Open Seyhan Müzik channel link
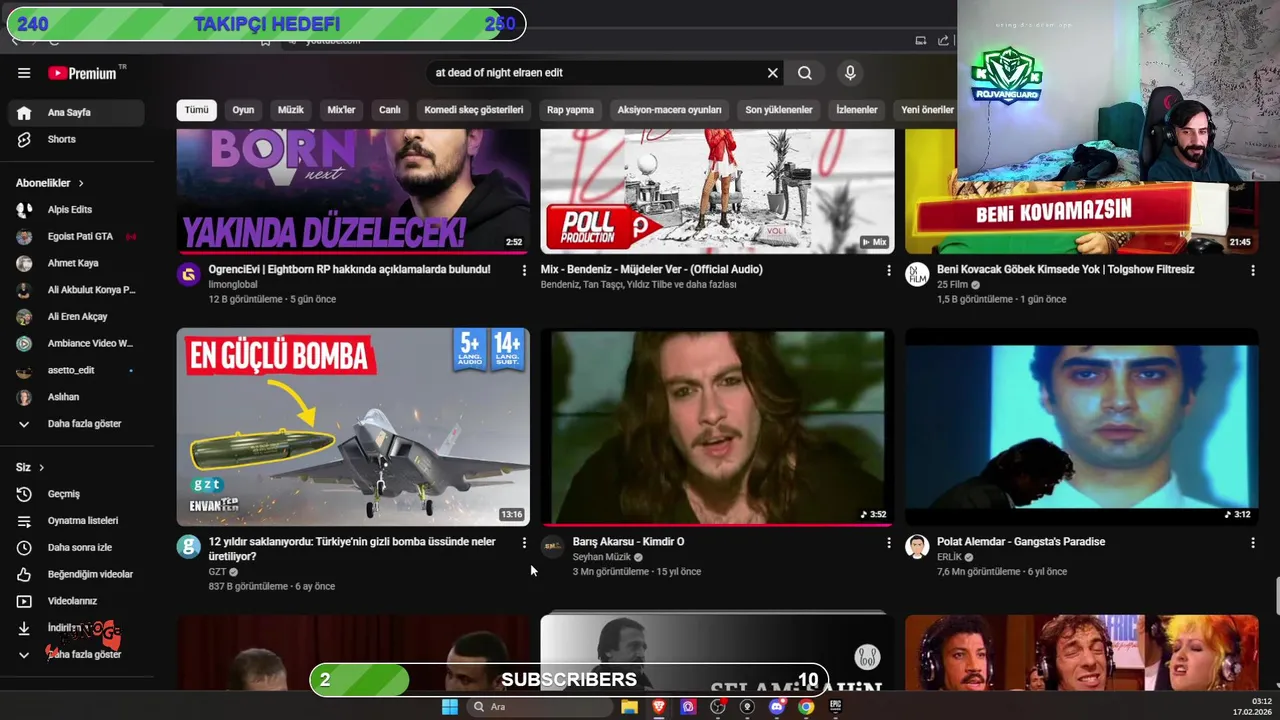This screenshot has height=720, width=1280. pyautogui.click(x=602, y=557)
